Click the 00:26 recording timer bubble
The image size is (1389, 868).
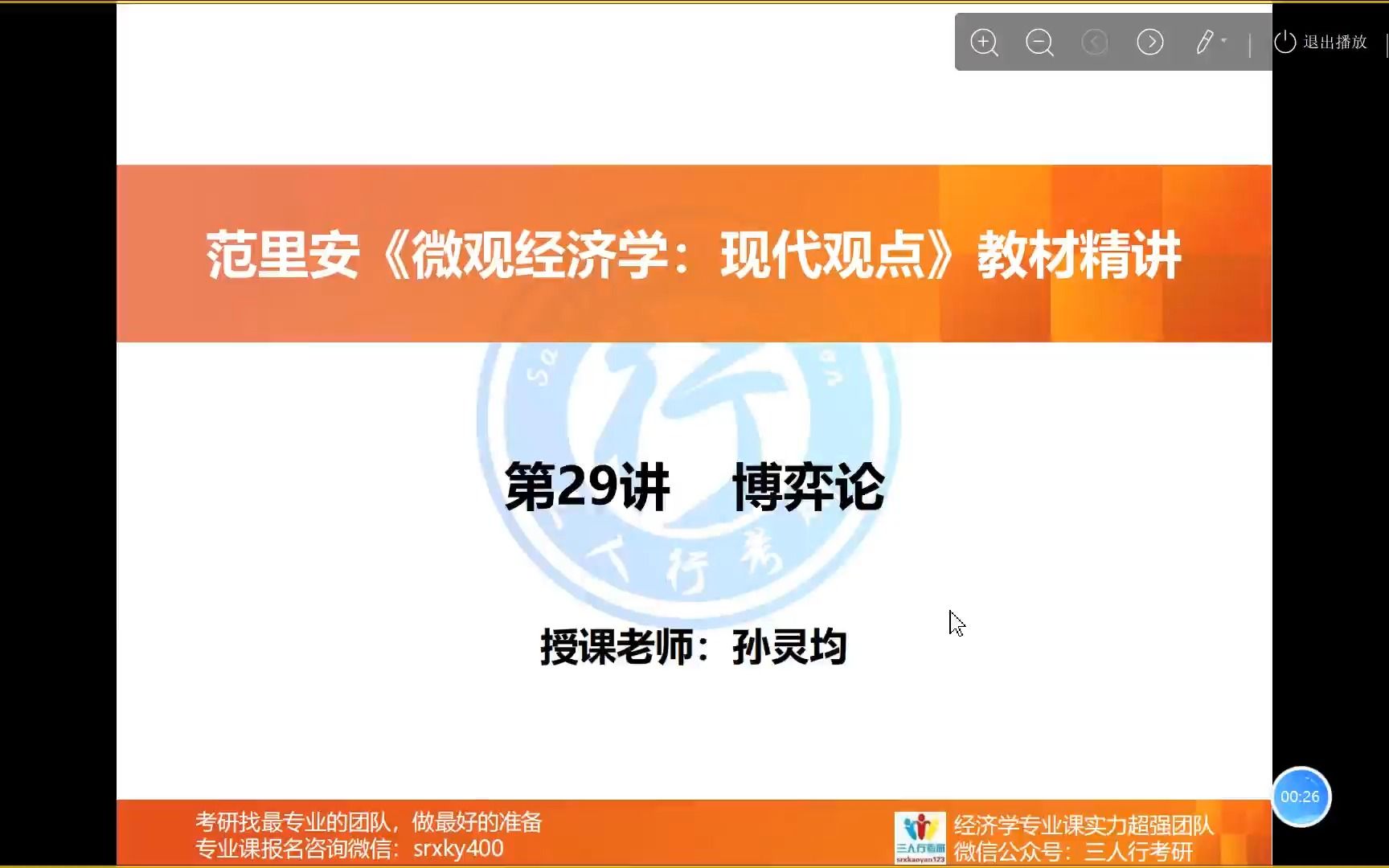(x=1301, y=796)
